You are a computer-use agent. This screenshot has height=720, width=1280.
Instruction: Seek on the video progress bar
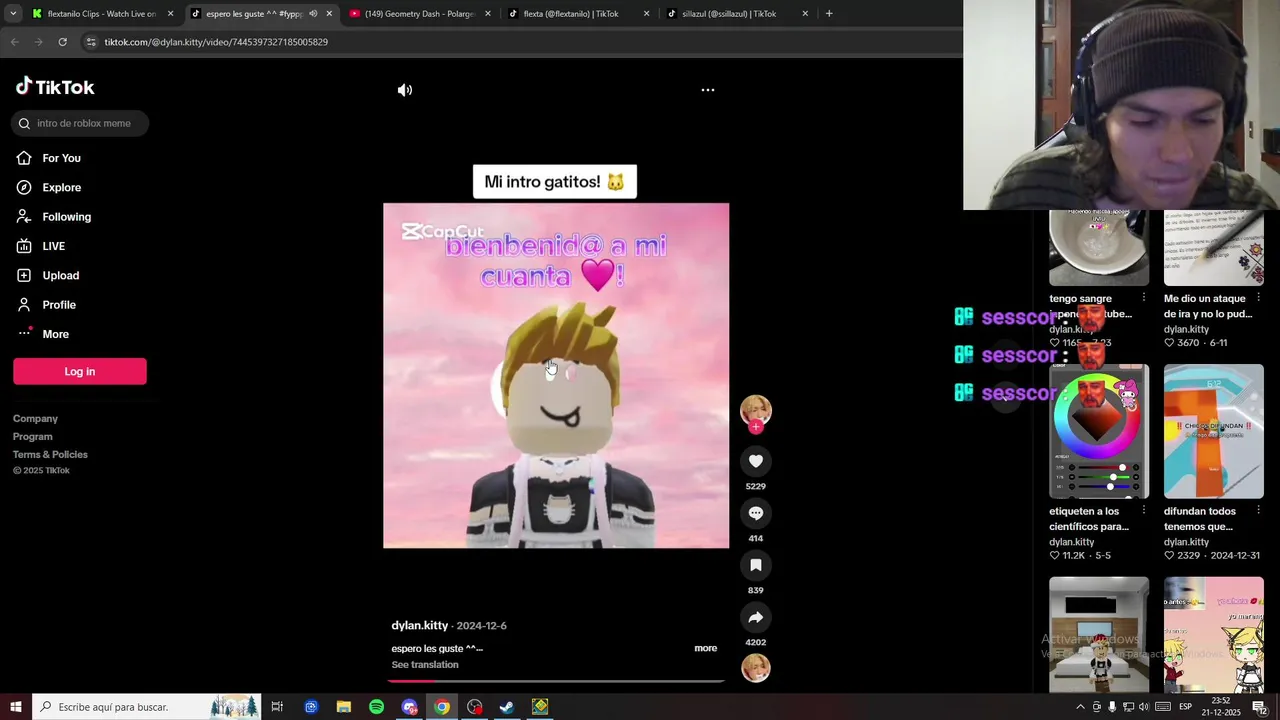(556, 681)
